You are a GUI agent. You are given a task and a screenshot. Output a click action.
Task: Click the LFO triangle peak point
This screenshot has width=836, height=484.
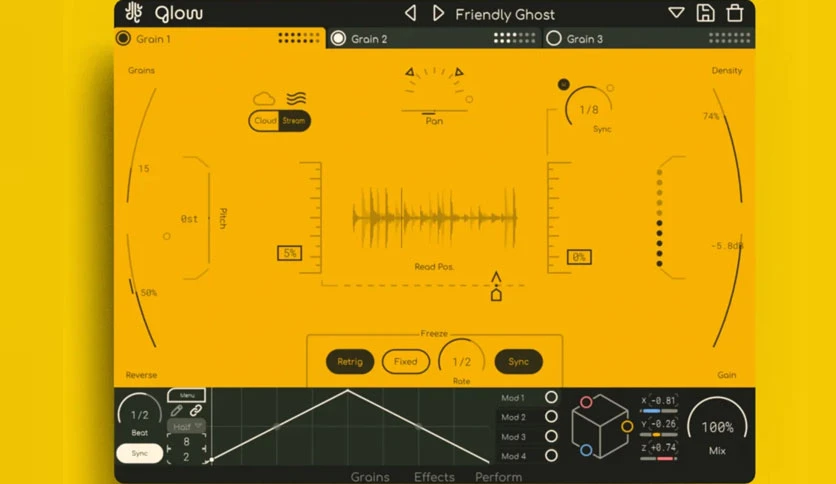tap(348, 391)
